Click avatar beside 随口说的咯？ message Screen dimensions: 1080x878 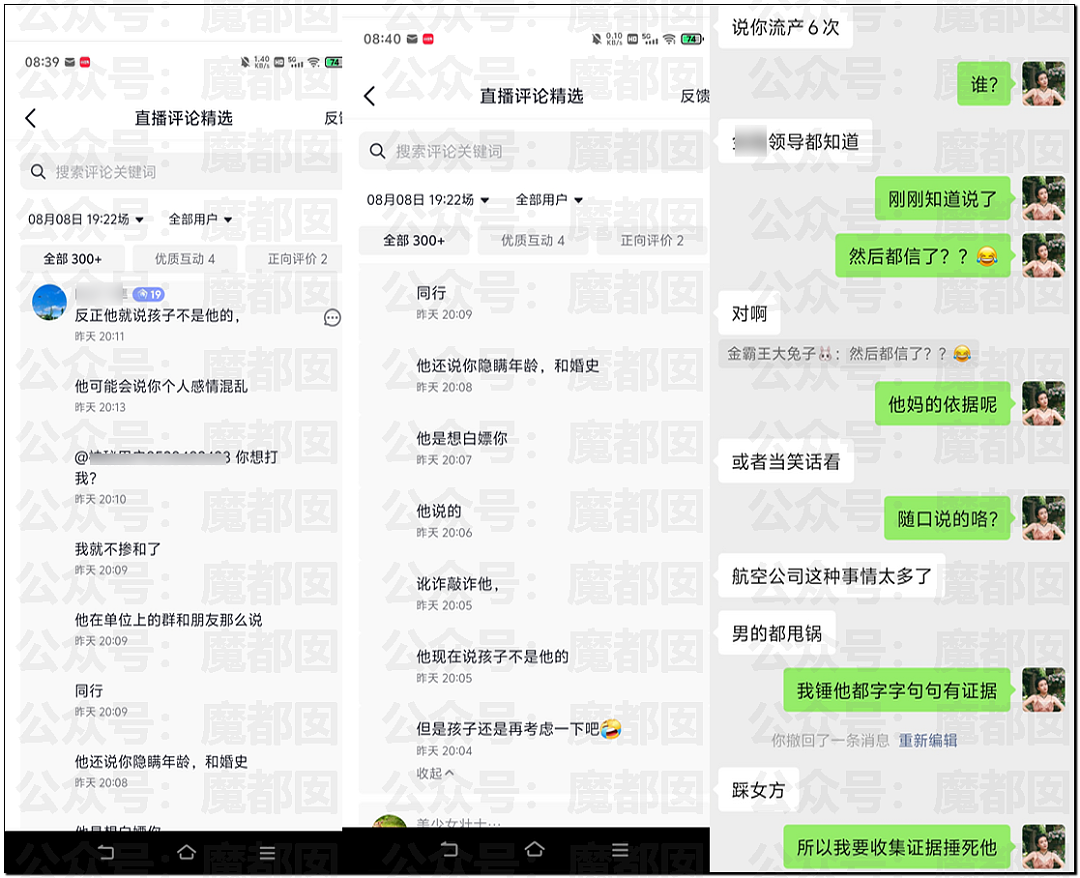1043,518
